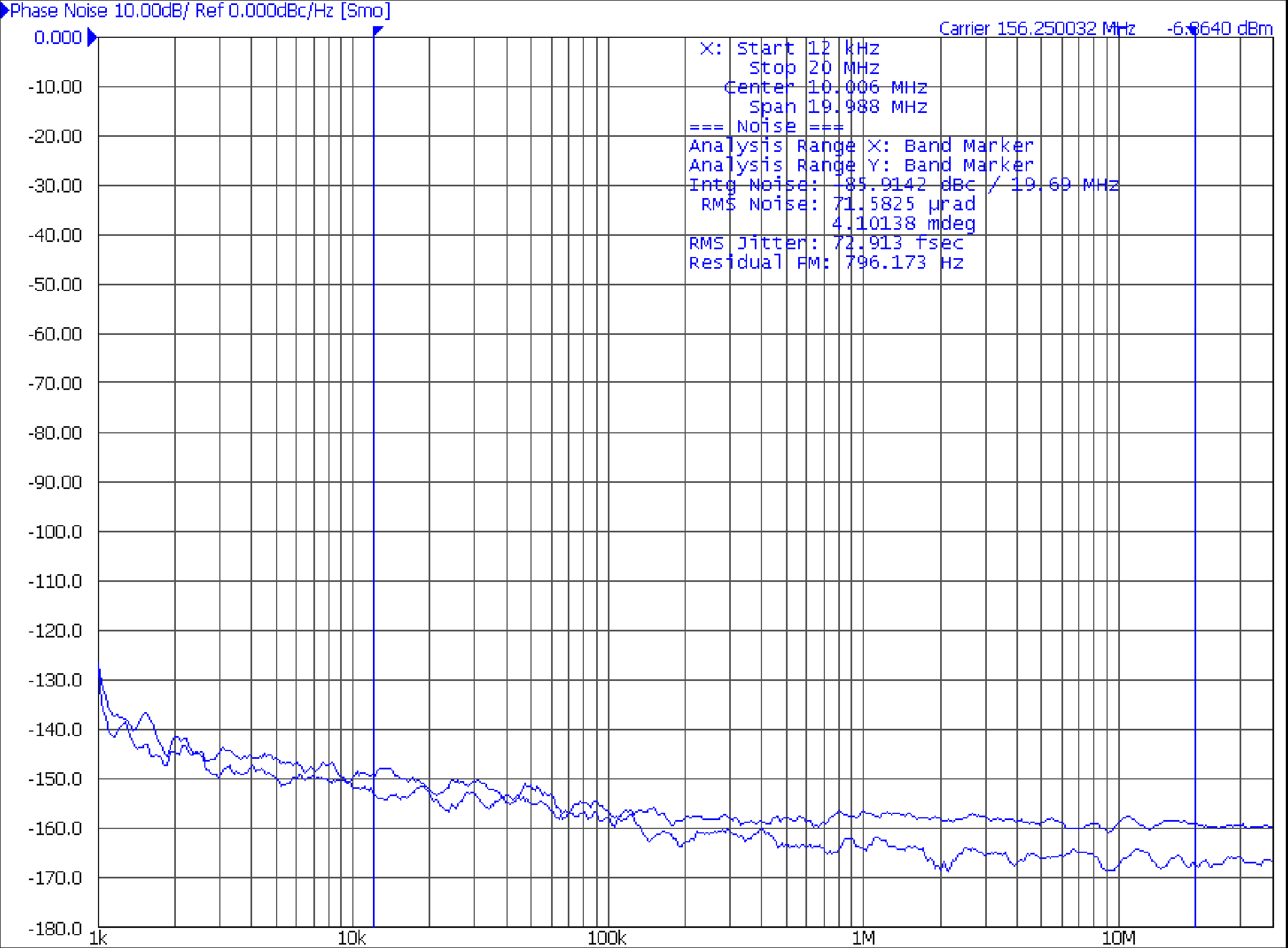Select the band marker start flag at 12 kHz
1288x948 pixels.
point(377,31)
